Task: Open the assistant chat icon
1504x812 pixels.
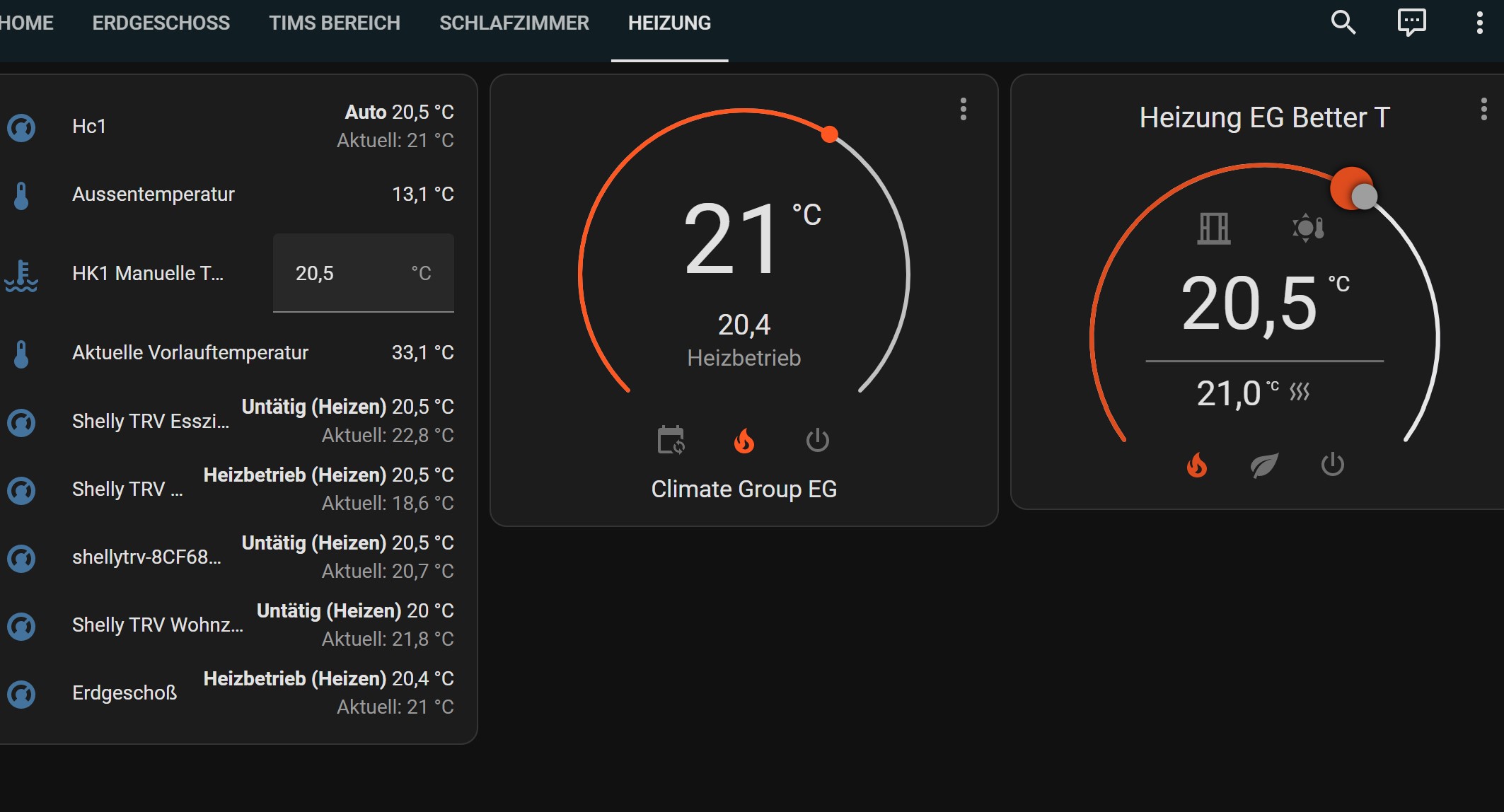Action: pos(1411,23)
